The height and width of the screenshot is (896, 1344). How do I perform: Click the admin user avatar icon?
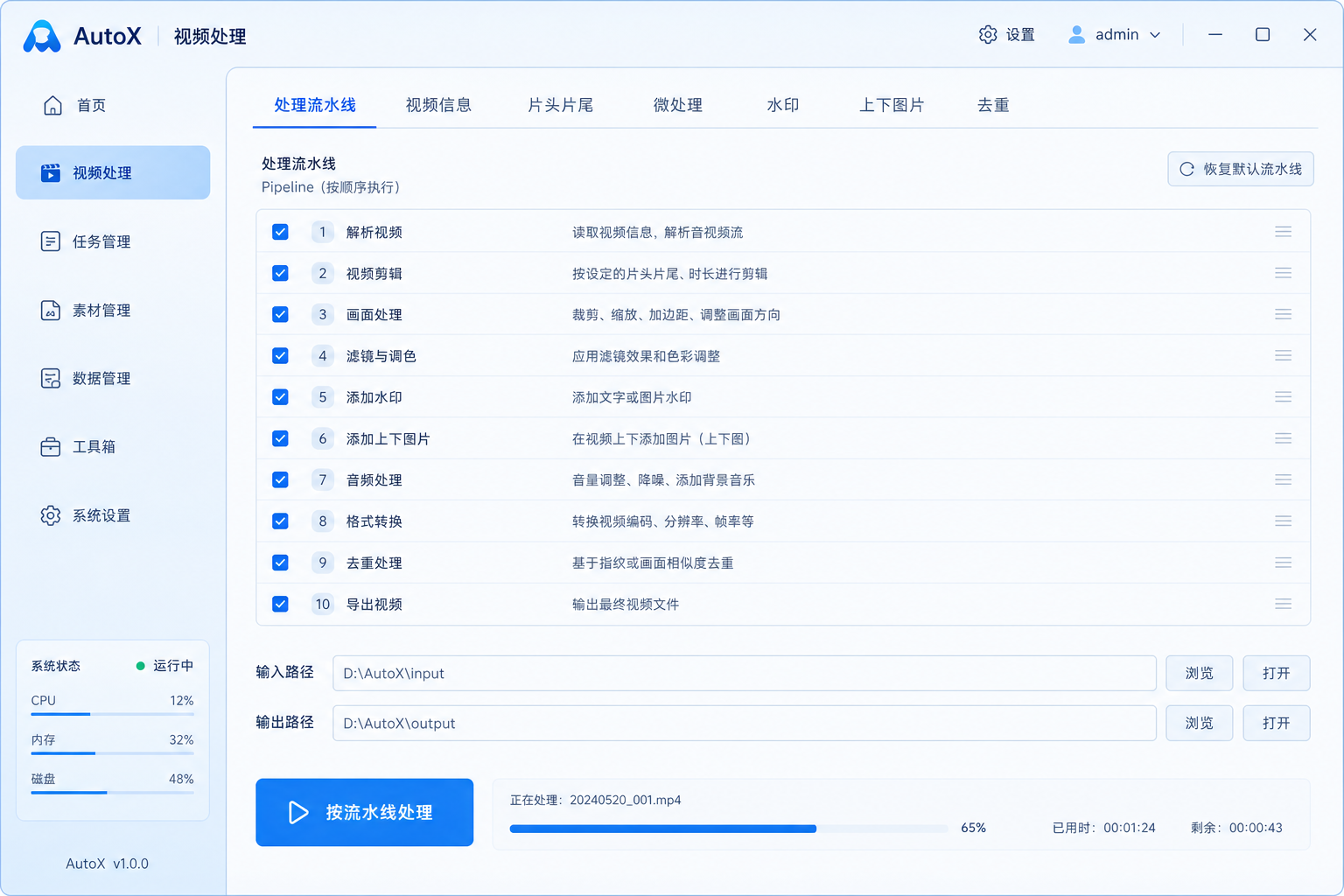pyautogui.click(x=1077, y=34)
